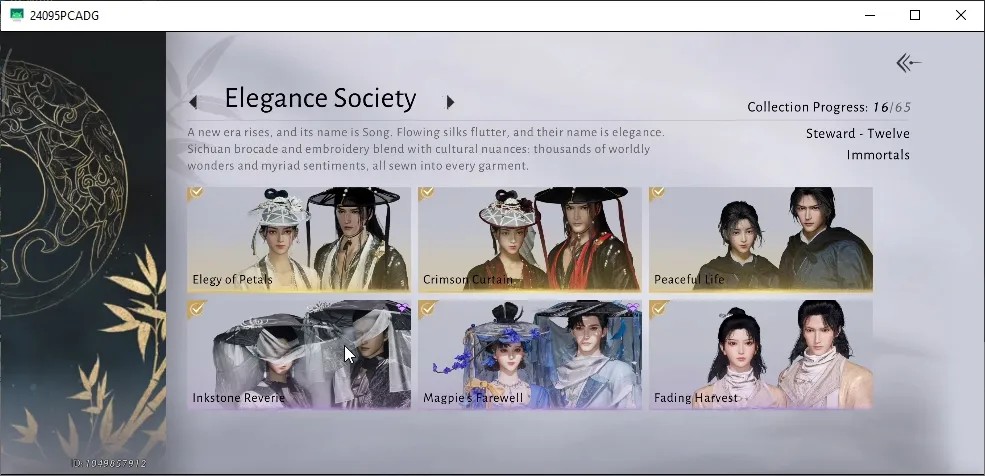Image resolution: width=985 pixels, height=476 pixels.
Task: Click the Elegance Society title
Action: click(320, 99)
